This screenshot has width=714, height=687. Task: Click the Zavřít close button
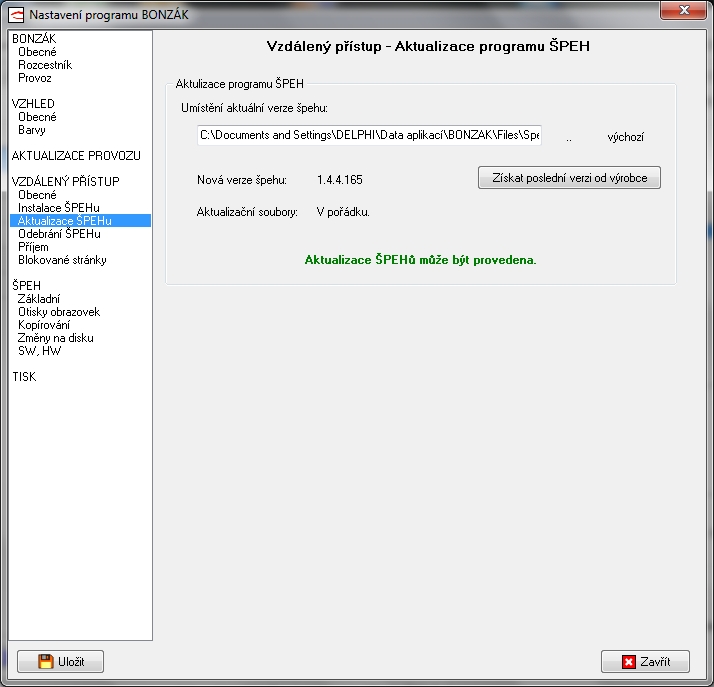(x=645, y=662)
